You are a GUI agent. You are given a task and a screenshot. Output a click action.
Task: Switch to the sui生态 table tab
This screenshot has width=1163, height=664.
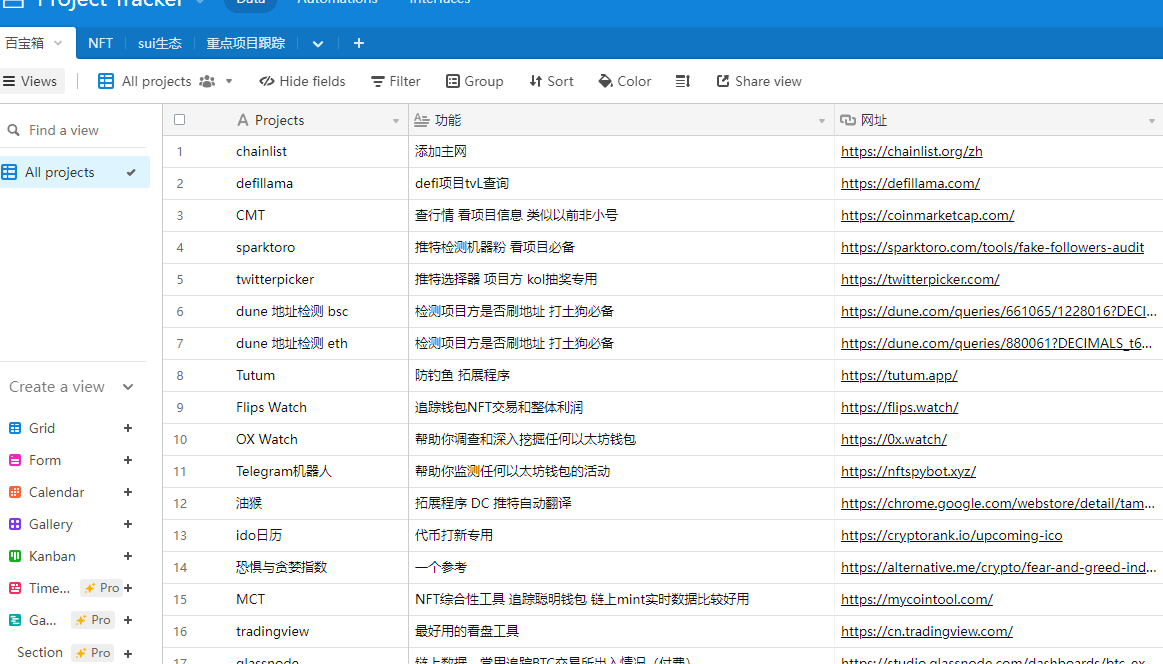pyautogui.click(x=159, y=43)
